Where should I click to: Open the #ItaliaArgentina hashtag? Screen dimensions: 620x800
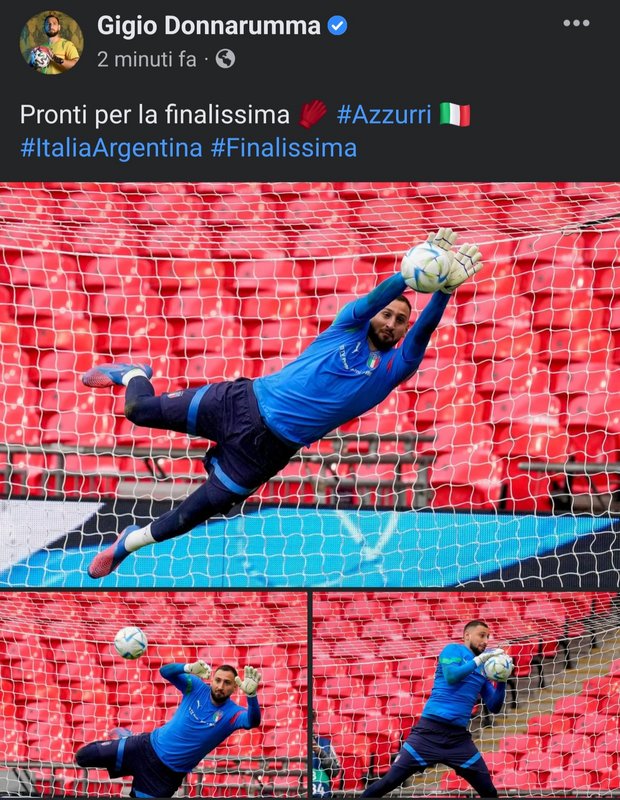point(111,148)
